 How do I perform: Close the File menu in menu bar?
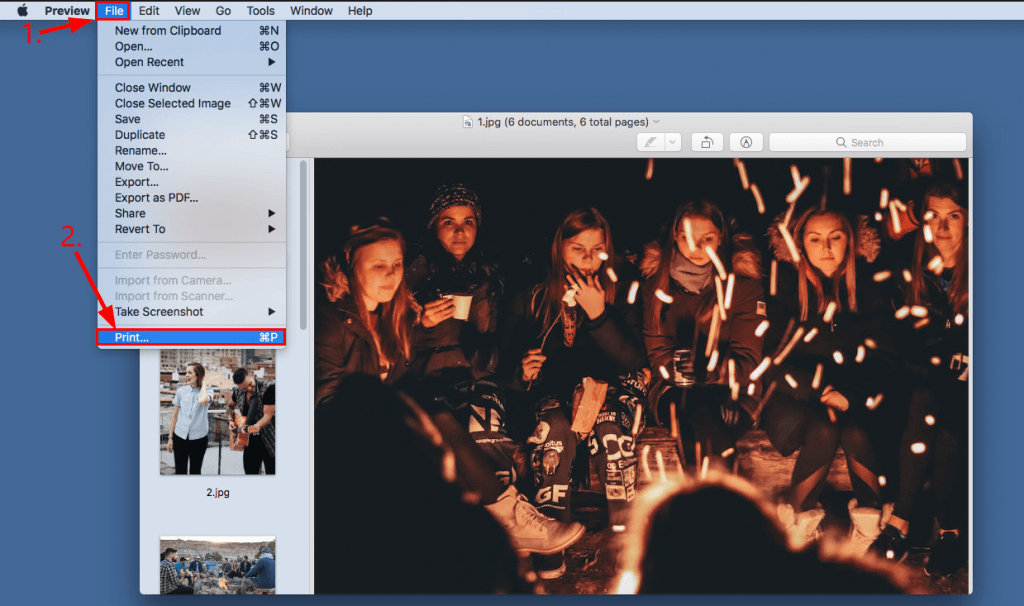click(x=114, y=10)
